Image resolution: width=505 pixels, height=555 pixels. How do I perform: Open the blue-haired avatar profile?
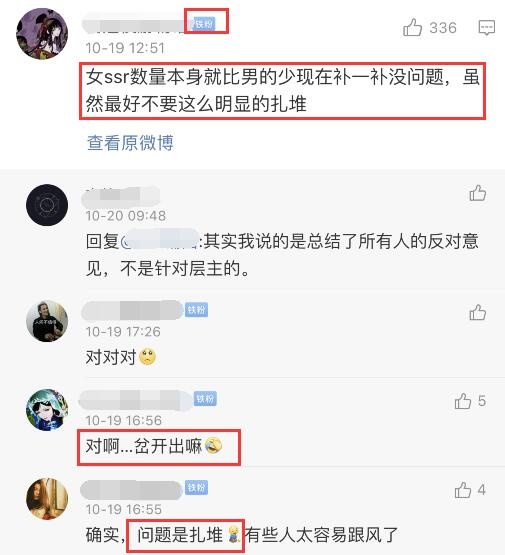click(x=47, y=410)
